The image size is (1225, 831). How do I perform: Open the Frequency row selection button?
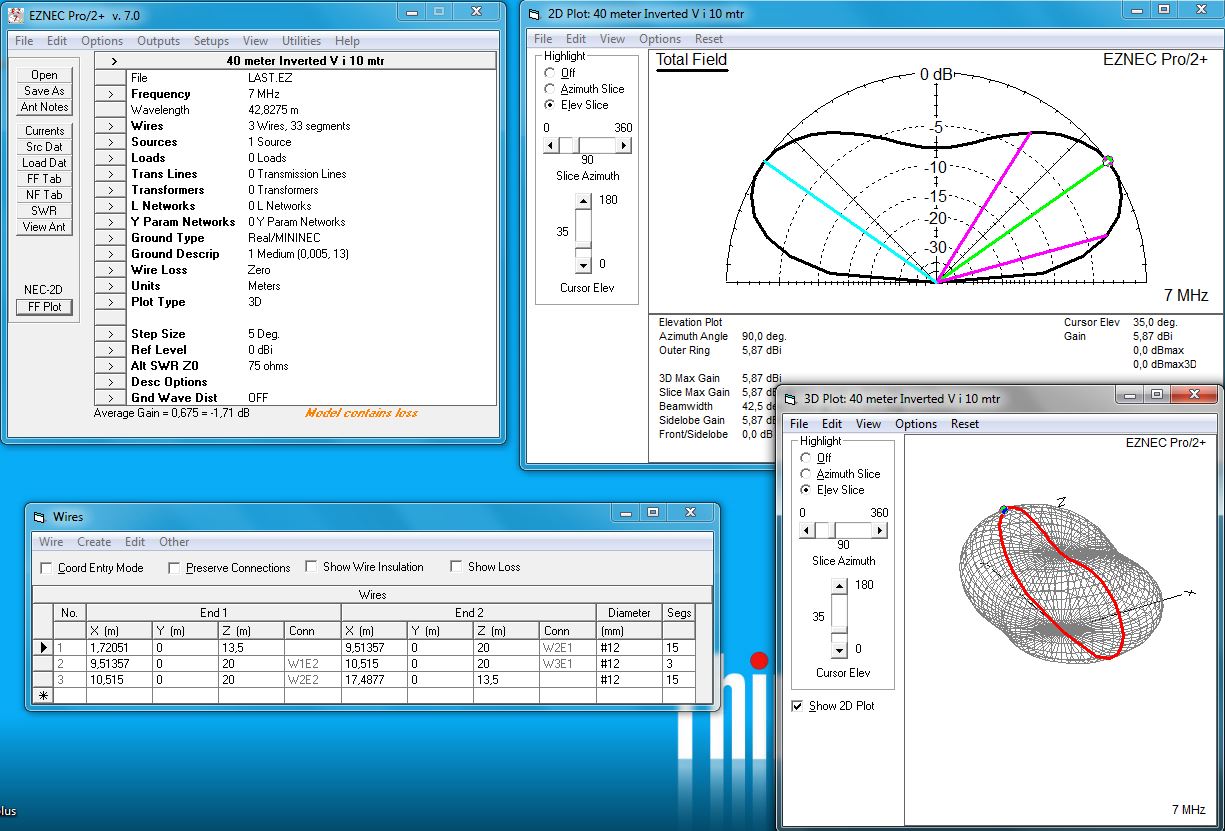(110, 94)
